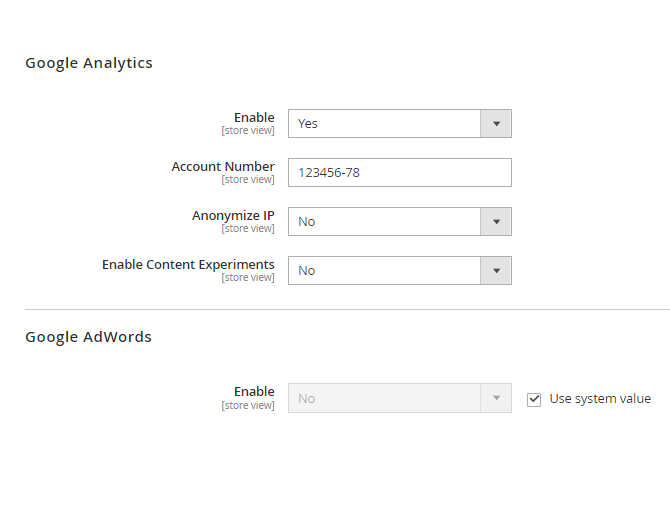Screen dimensions: 670x505
Task: Open the Enable Content Experiments dropdown
Action: [385, 270]
